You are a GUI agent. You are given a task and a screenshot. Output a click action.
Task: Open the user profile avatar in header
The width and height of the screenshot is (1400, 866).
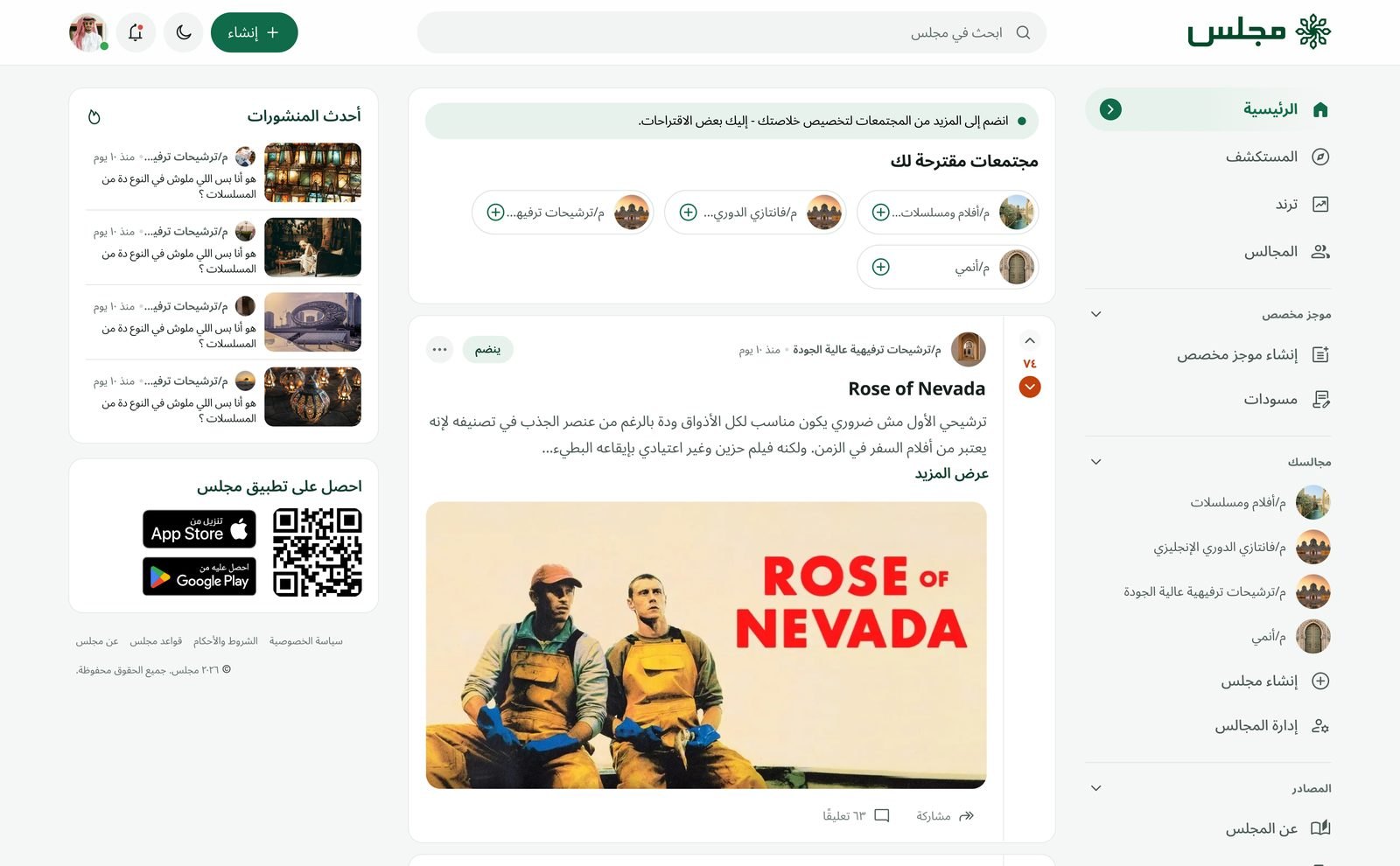click(88, 32)
